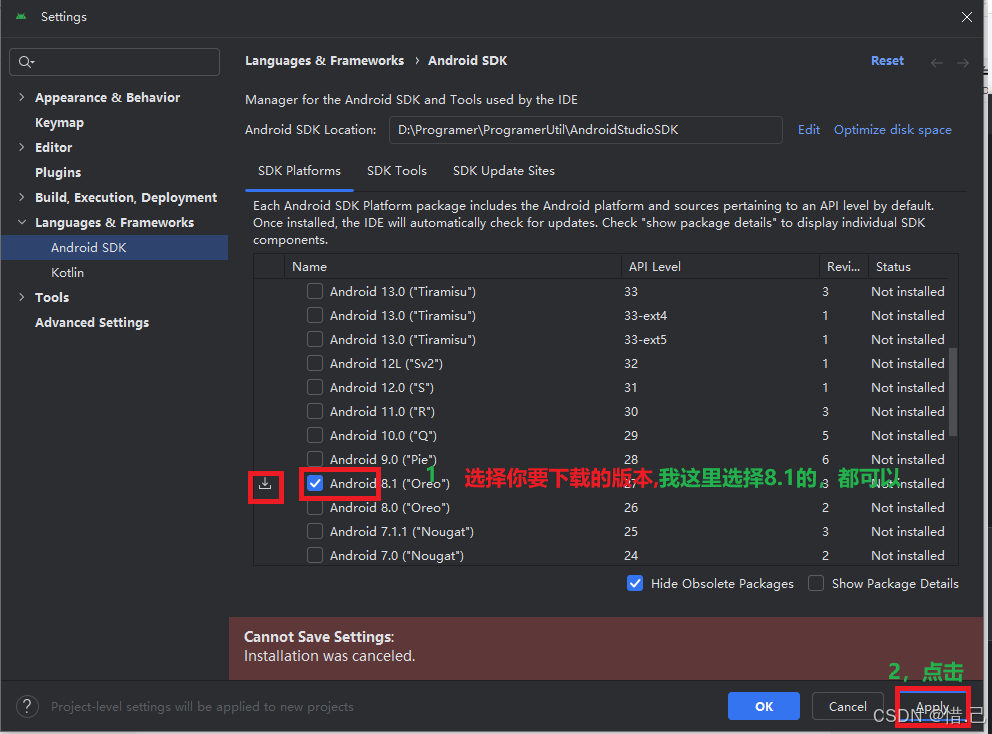The image size is (992, 734).
Task: Click Optimize disk space link
Action: 893,130
